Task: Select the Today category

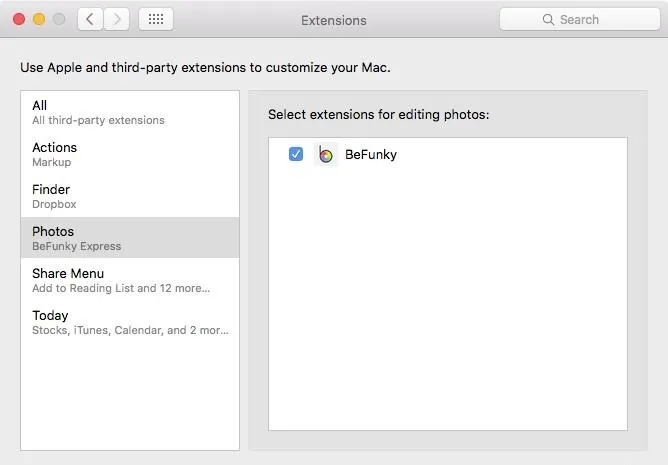Action: tap(130, 322)
